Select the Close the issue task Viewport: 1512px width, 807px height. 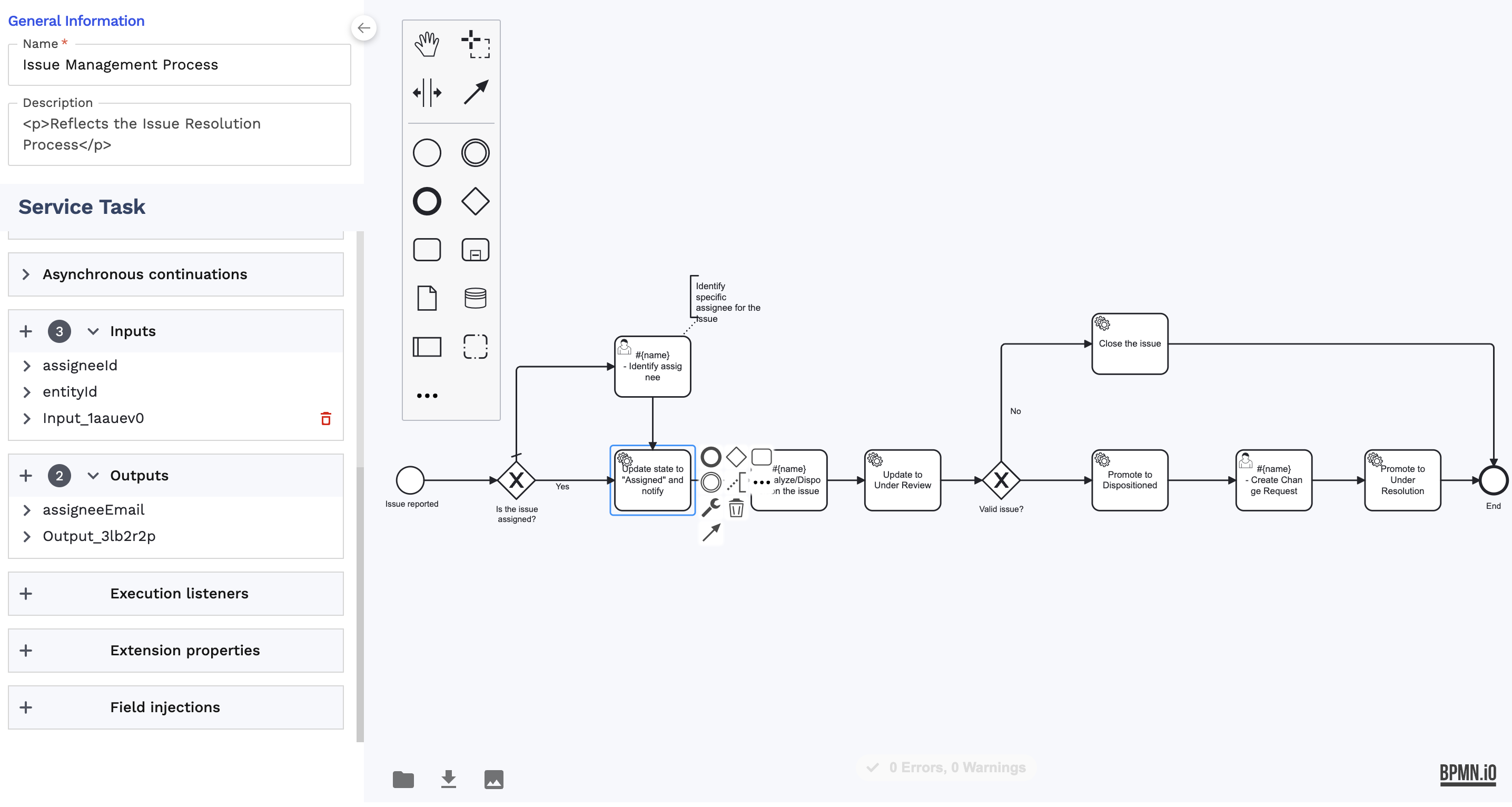tap(1130, 344)
